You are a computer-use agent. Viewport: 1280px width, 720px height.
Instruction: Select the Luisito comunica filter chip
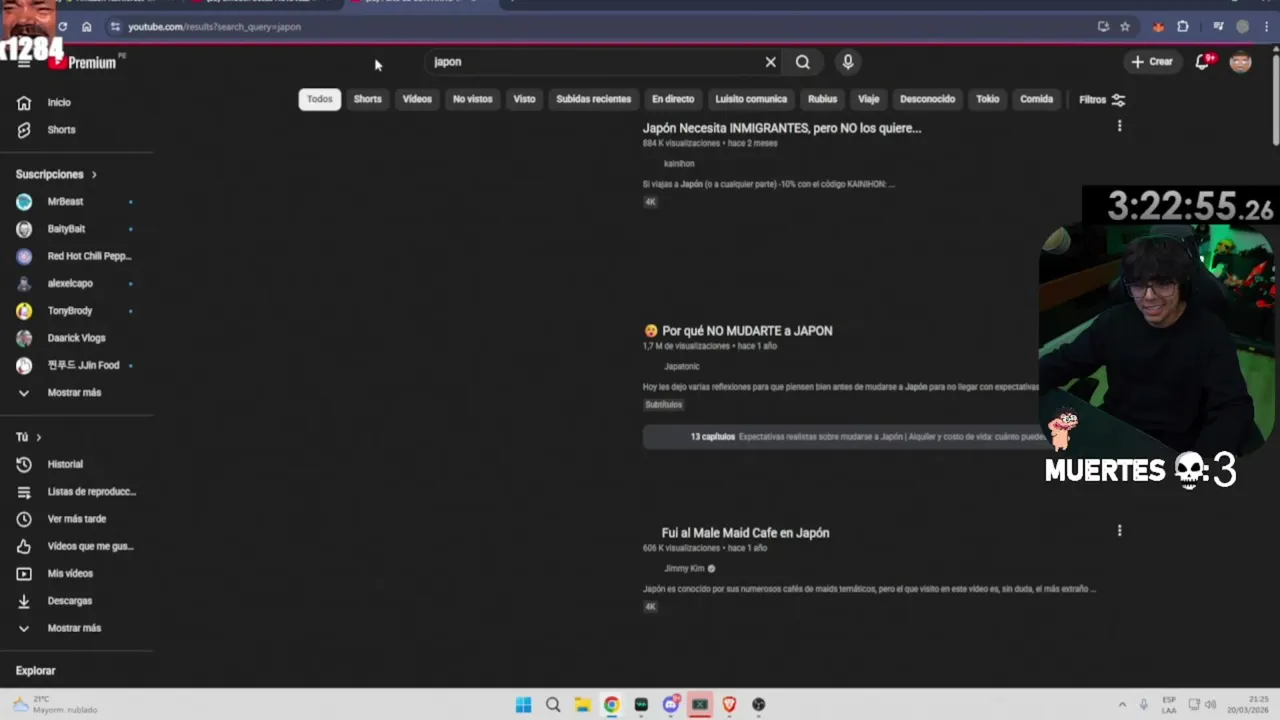tap(751, 99)
